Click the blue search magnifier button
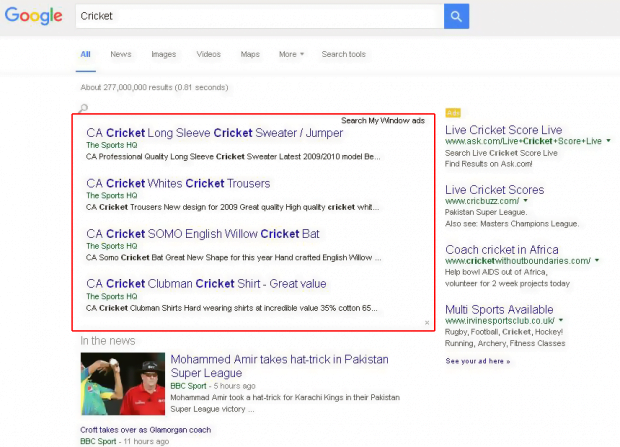This screenshot has height=447, width=620. (x=456, y=16)
